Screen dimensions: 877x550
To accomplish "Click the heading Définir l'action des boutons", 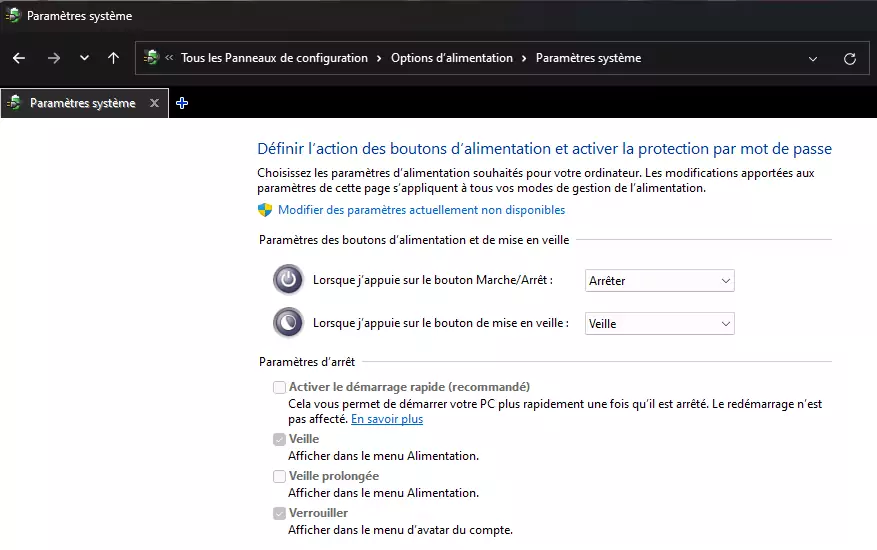I will pos(544,149).
